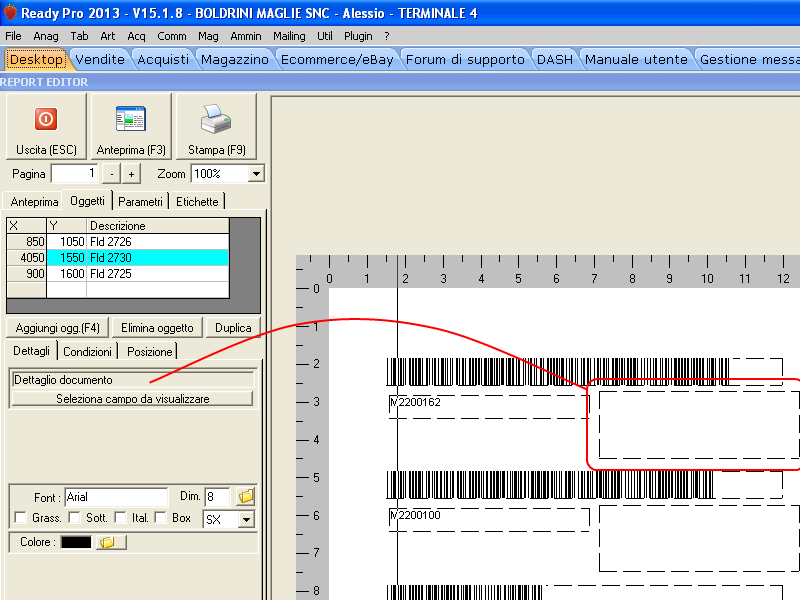Open the File menu

(13, 36)
